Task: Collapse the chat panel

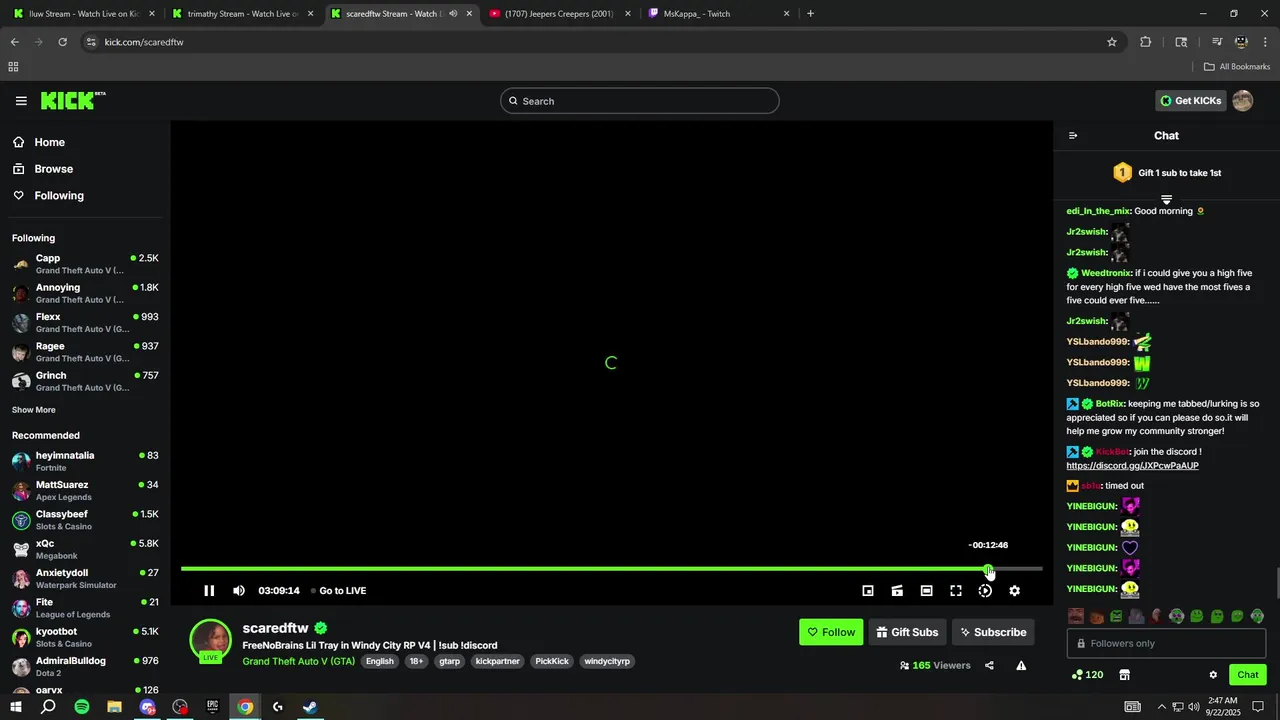Action: point(1073,136)
